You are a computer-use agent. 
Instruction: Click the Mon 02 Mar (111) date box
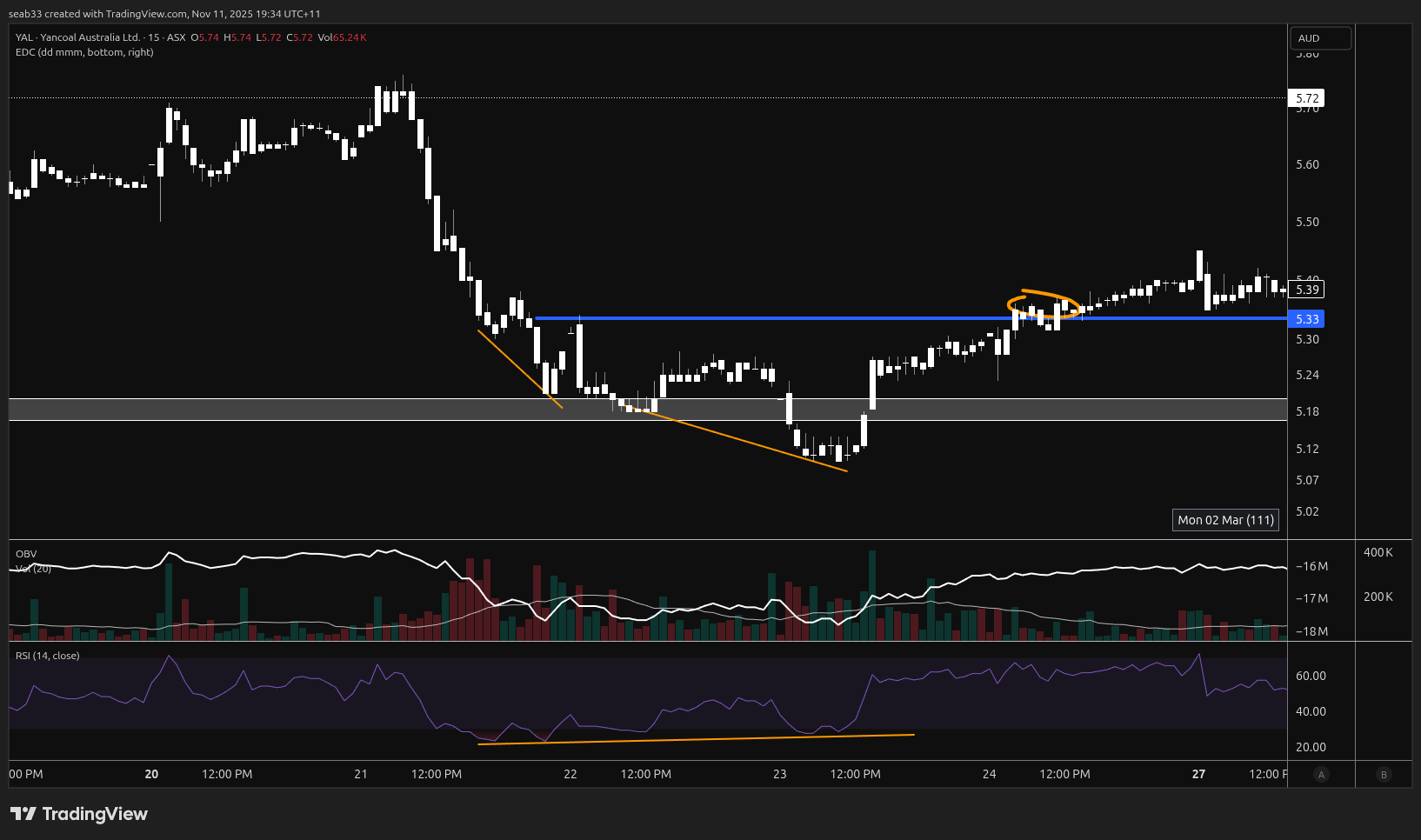(1225, 520)
